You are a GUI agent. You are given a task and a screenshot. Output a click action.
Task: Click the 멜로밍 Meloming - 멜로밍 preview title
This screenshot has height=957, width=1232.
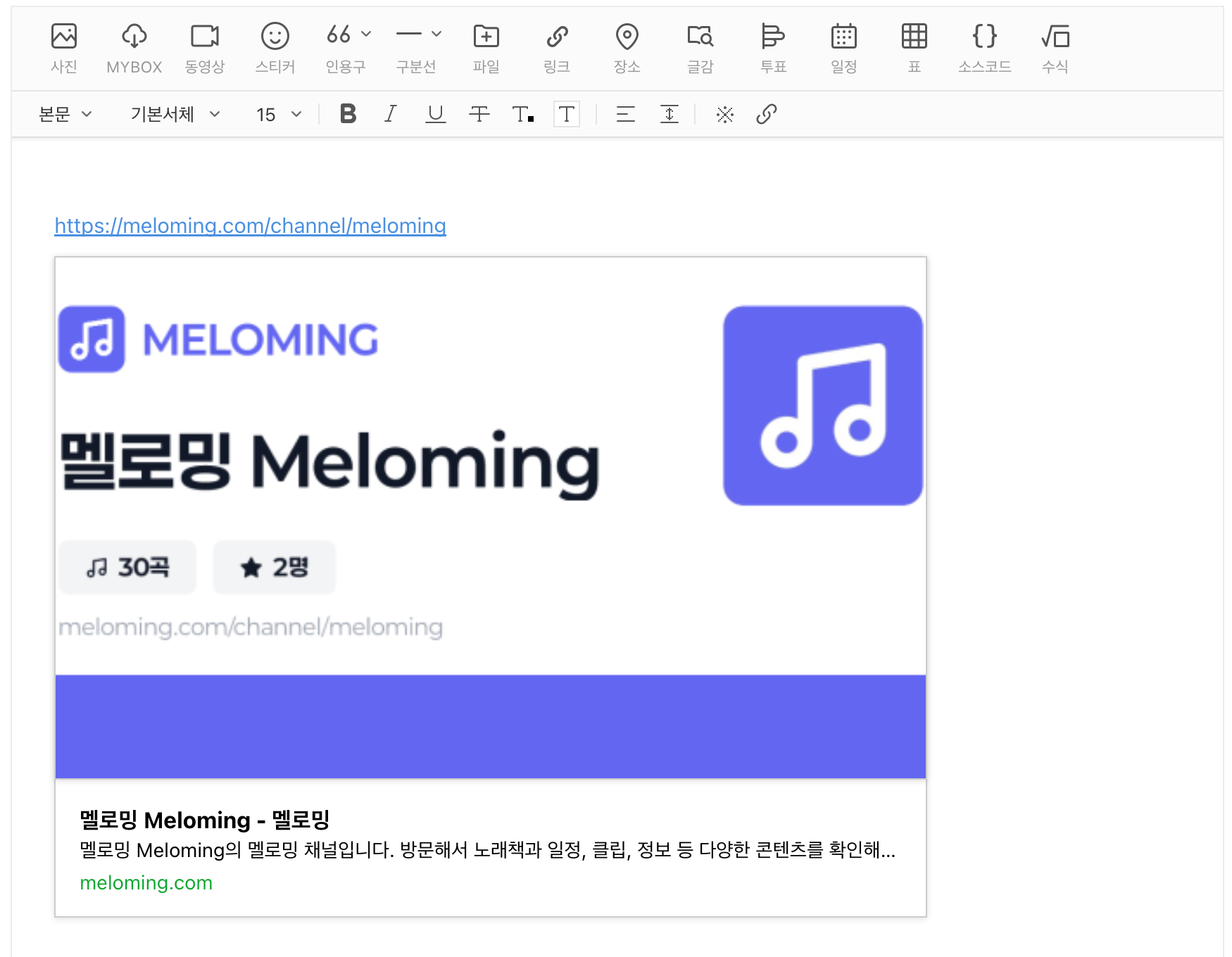pos(205,820)
